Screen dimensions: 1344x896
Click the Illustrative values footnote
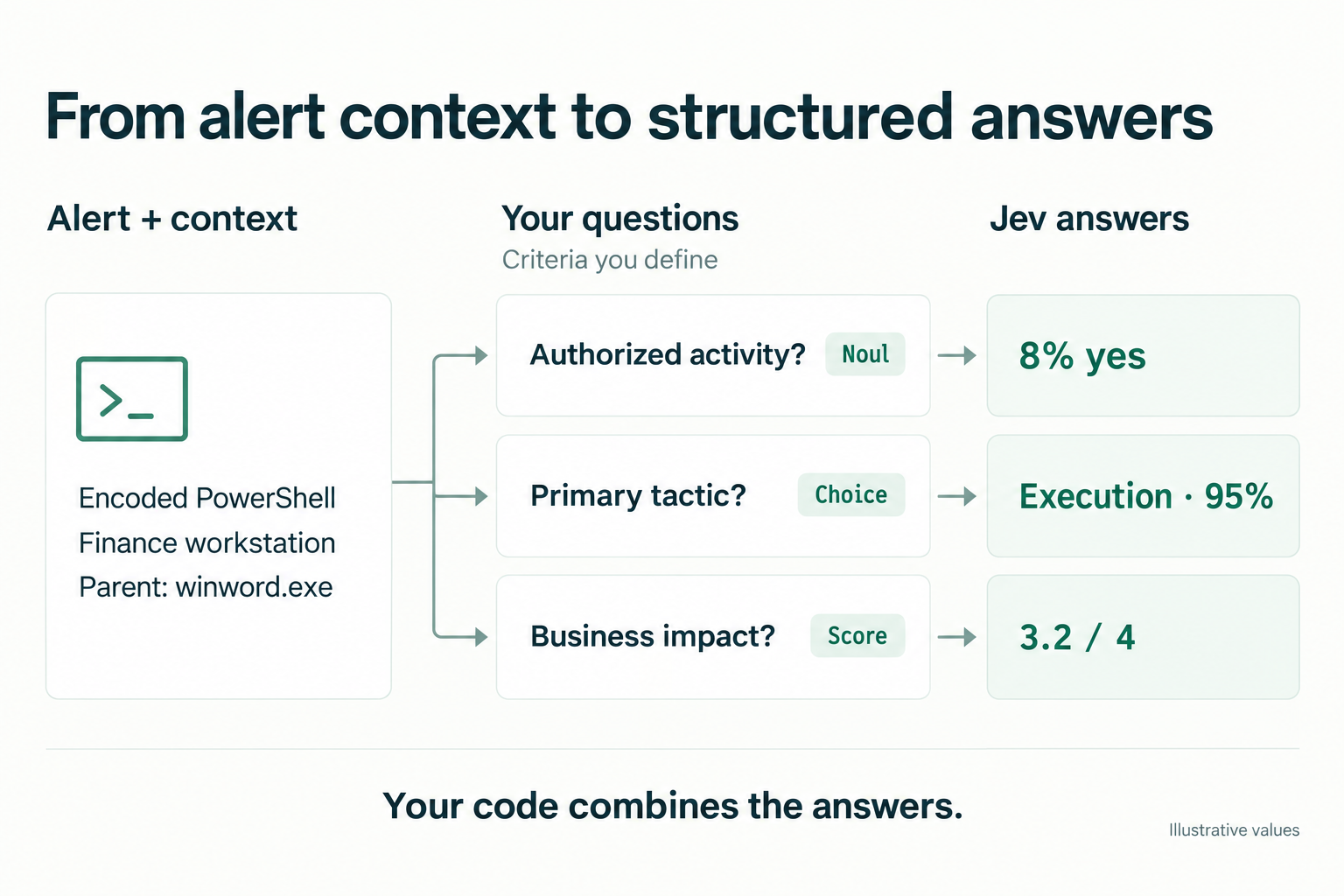(x=1234, y=829)
